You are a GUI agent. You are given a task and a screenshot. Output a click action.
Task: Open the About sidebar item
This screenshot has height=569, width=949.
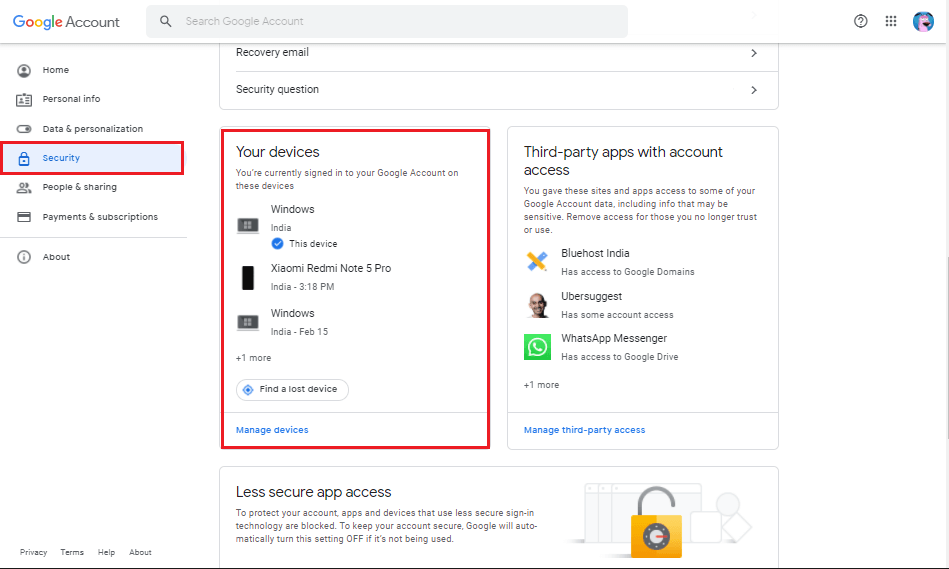point(56,257)
